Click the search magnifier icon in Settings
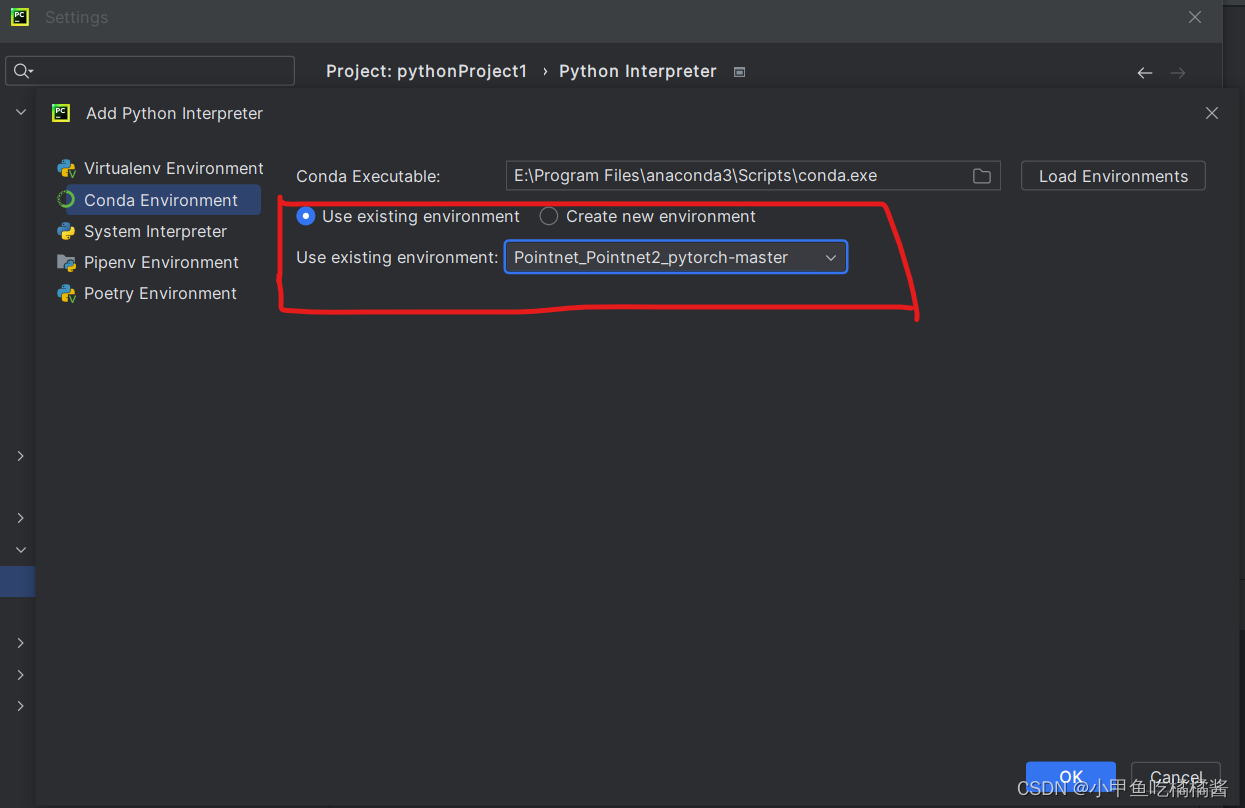The image size is (1245, 808). 22,71
